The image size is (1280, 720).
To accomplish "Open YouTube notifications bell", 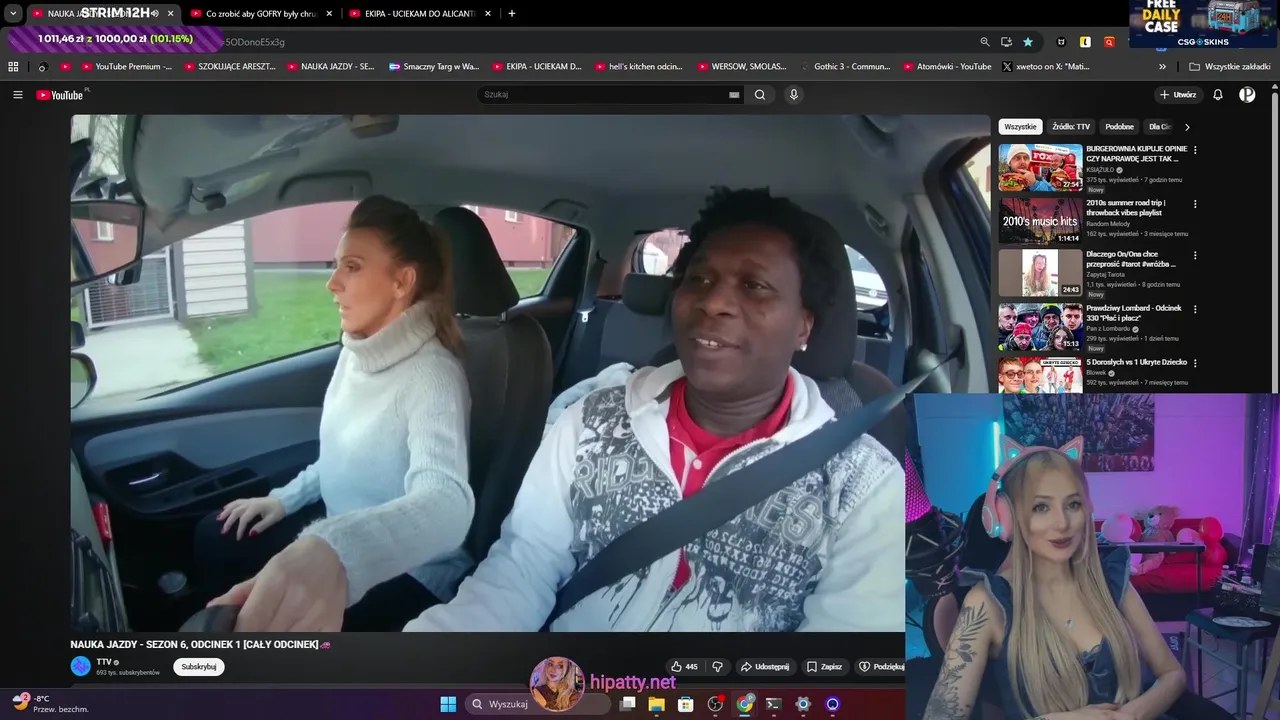I will 1218,95.
